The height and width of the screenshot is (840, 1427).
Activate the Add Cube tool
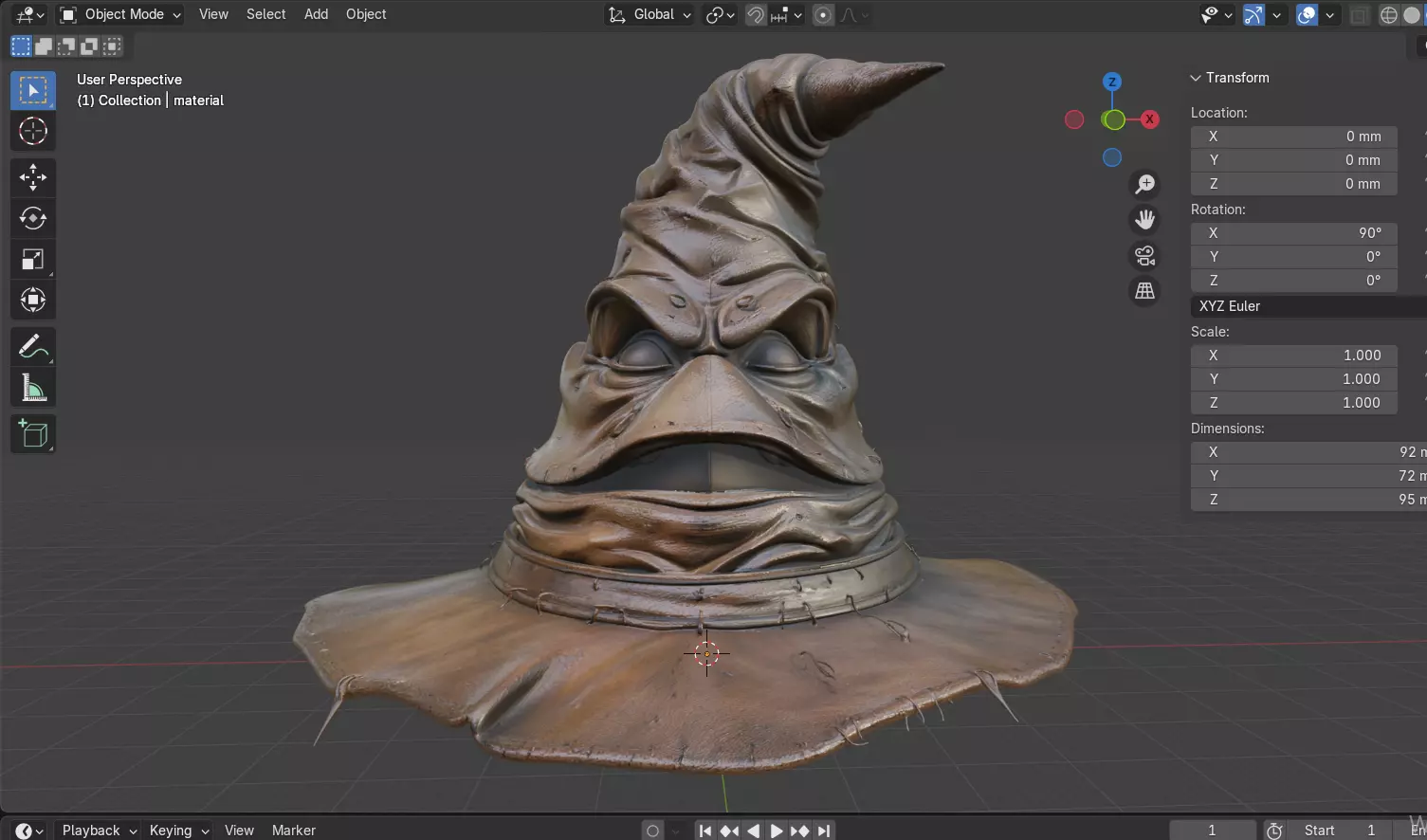(33, 434)
